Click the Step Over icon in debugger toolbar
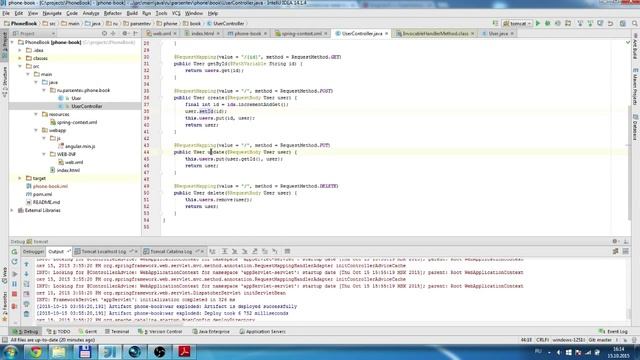Image resolution: width=640 pixels, height=360 pixels. coord(224,251)
